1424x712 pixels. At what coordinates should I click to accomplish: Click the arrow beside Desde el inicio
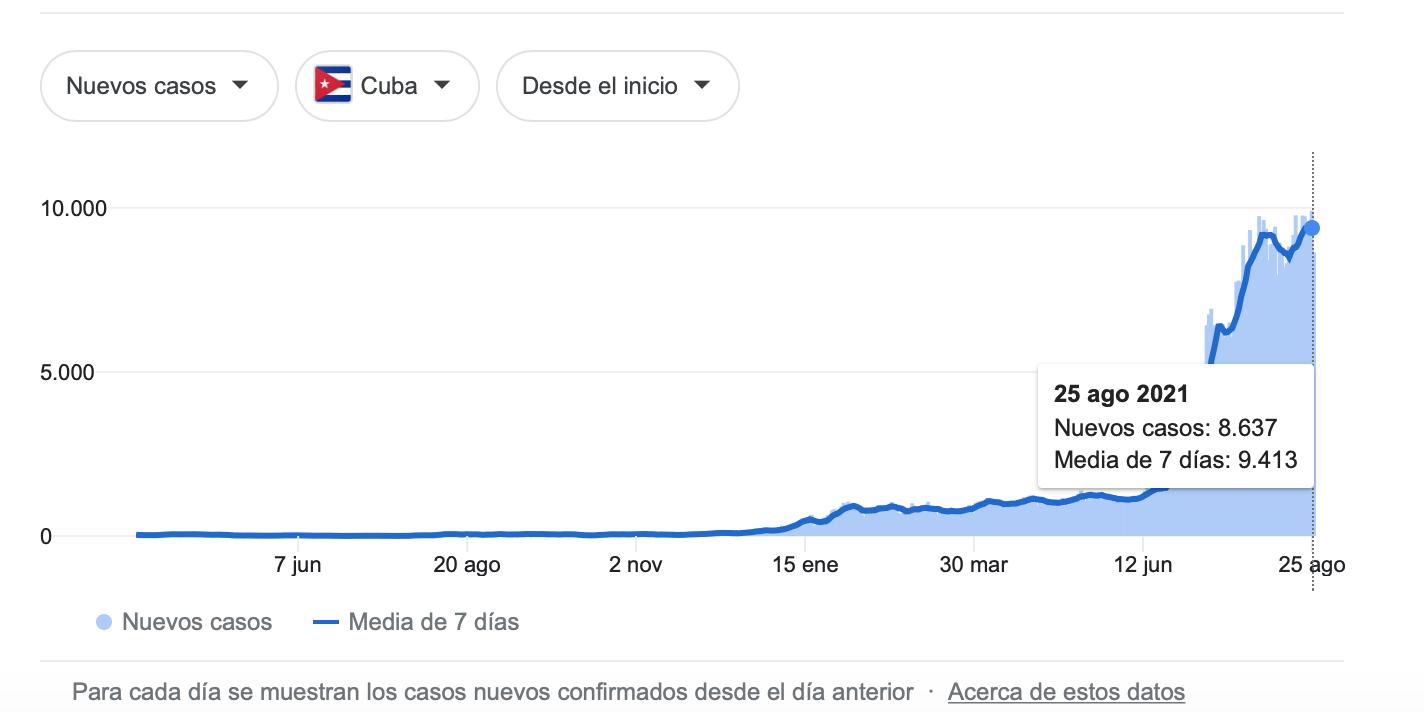[x=701, y=85]
